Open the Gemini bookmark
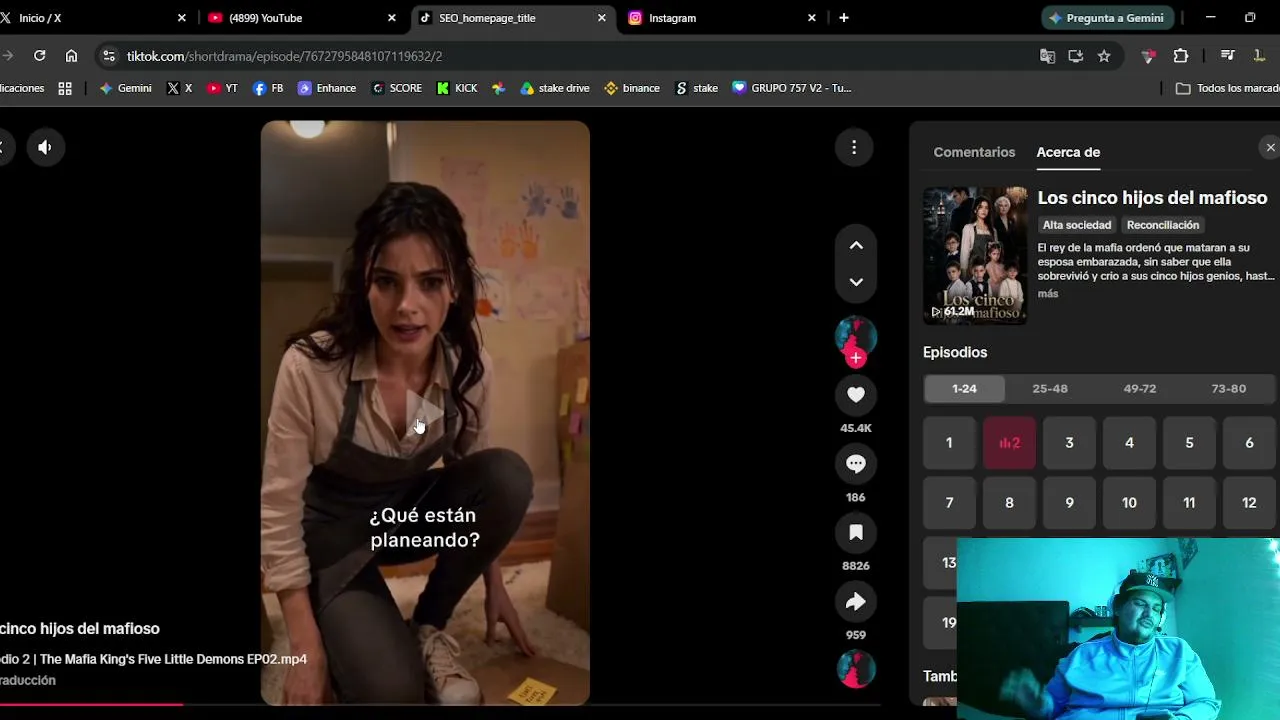This screenshot has width=1280, height=720. 125,88
